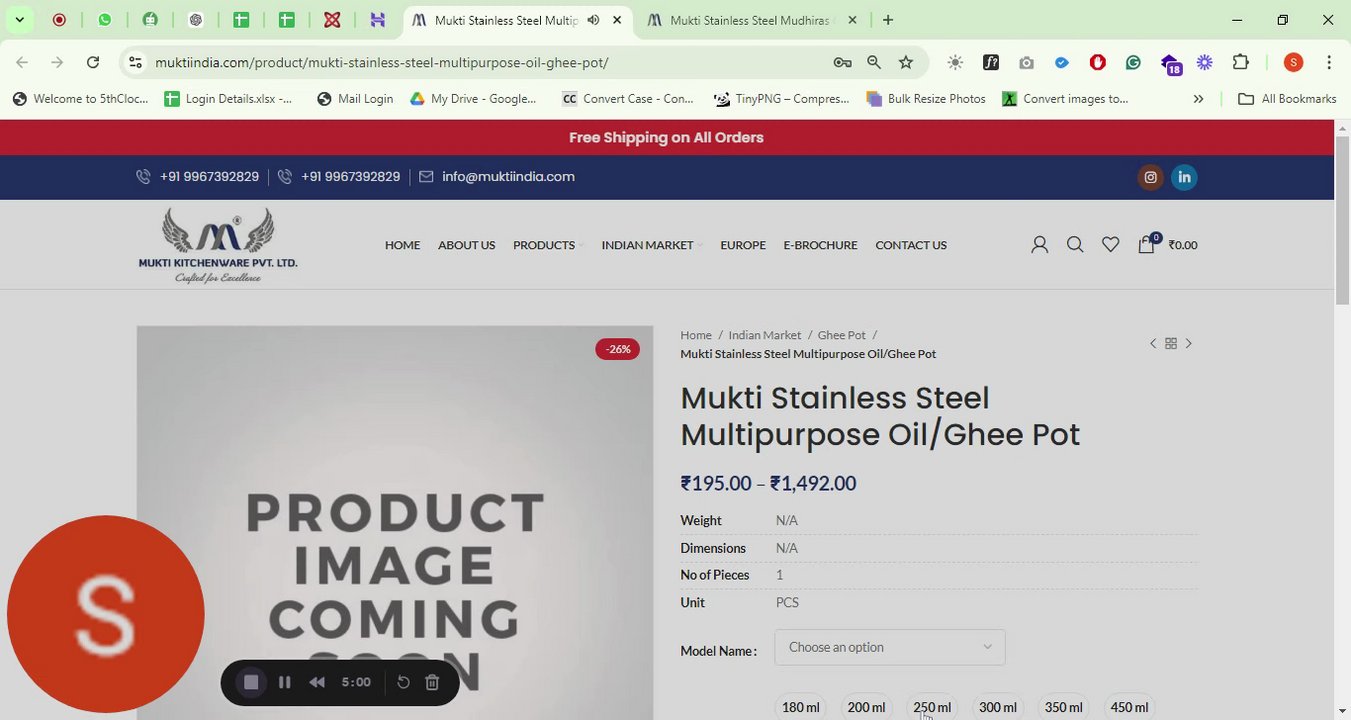This screenshot has height=720, width=1351.
Task: Open the saved passwords key icon
Action: coord(842,62)
